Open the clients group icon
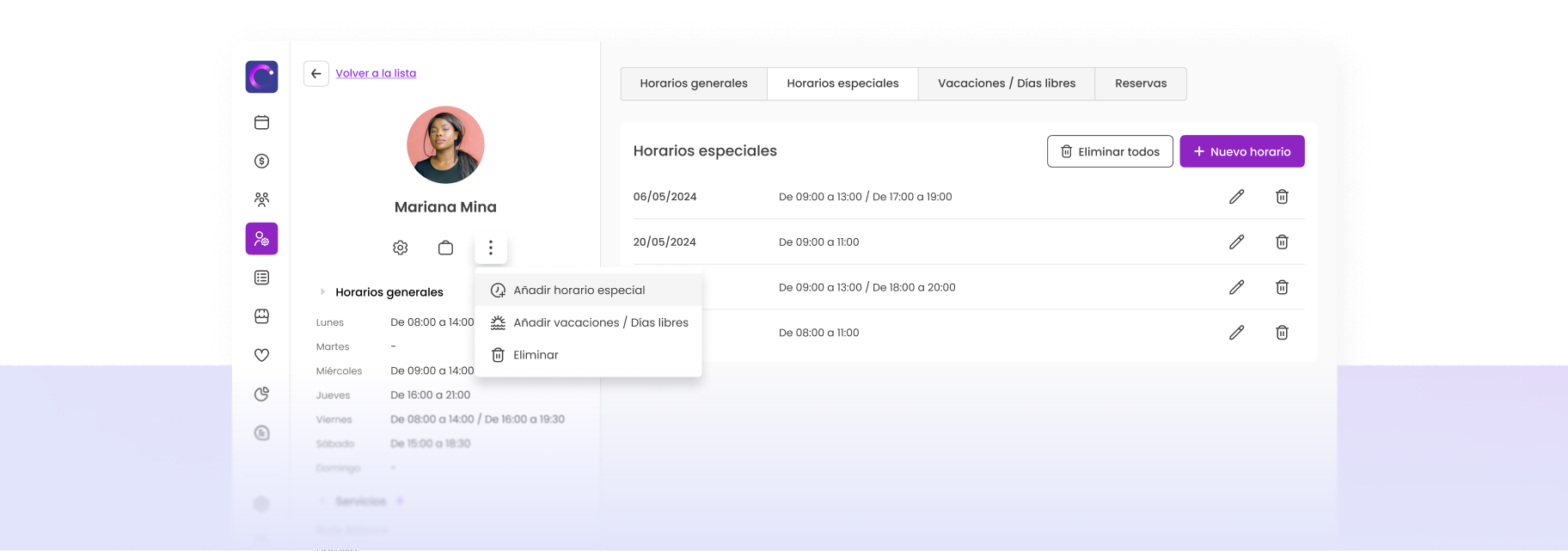1568x551 pixels. (262, 199)
